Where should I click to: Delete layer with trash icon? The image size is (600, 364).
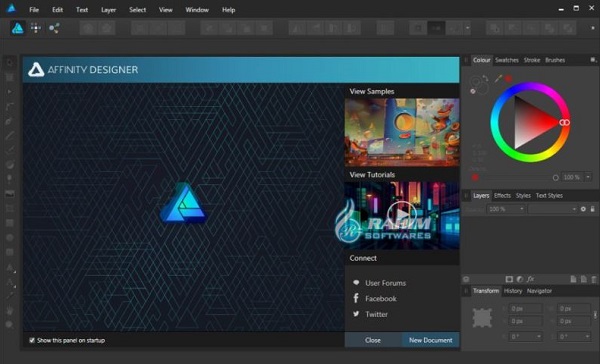(x=594, y=279)
